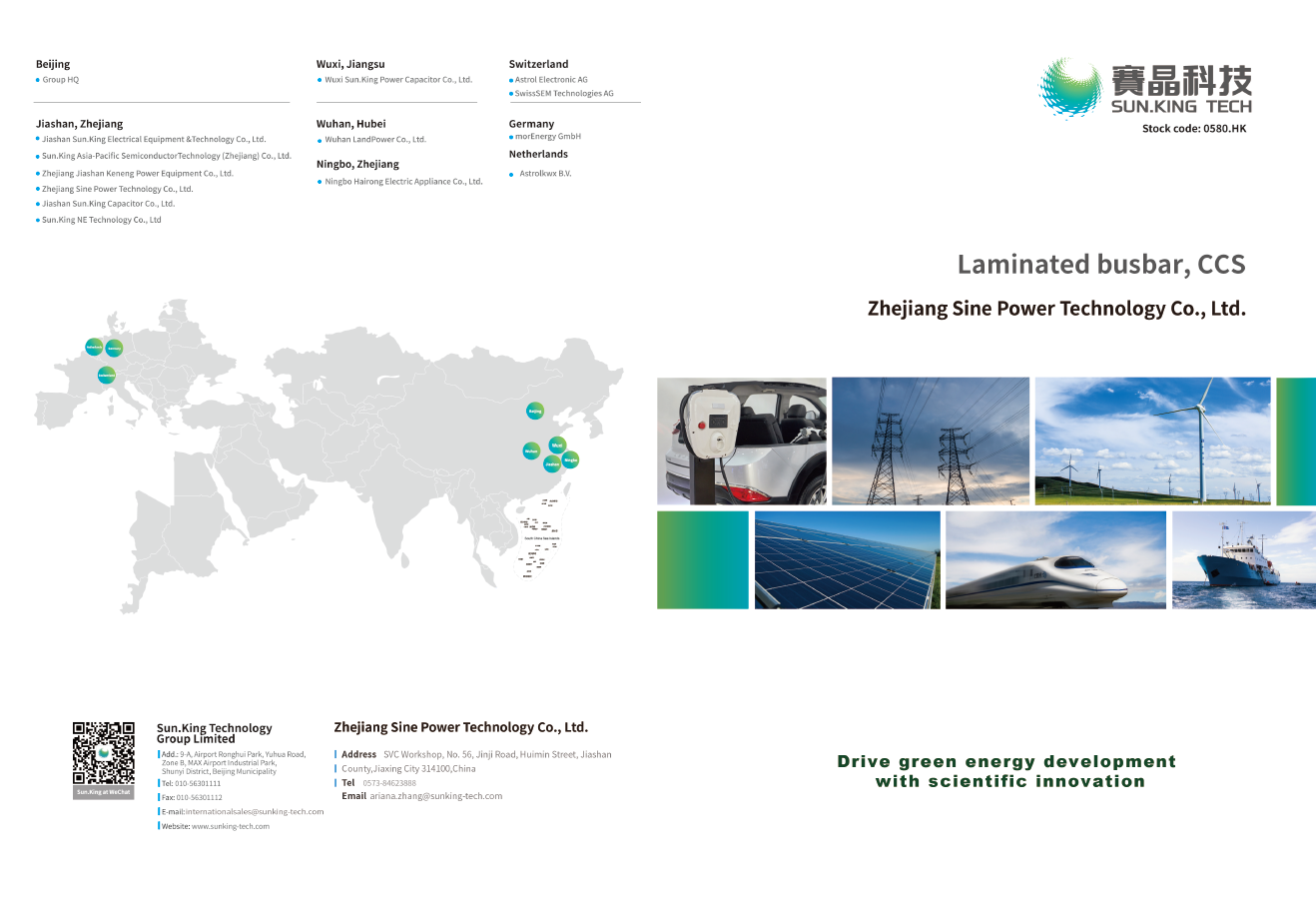Select the Wuxi marker on the map

click(557, 445)
